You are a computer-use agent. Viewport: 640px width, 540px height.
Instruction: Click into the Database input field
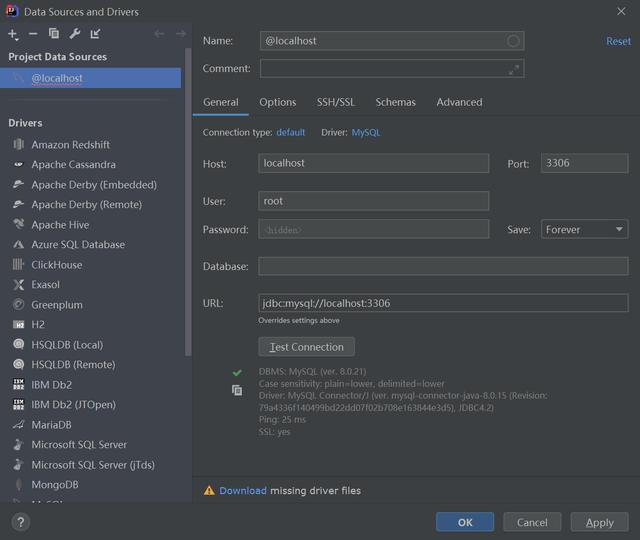(x=442, y=267)
